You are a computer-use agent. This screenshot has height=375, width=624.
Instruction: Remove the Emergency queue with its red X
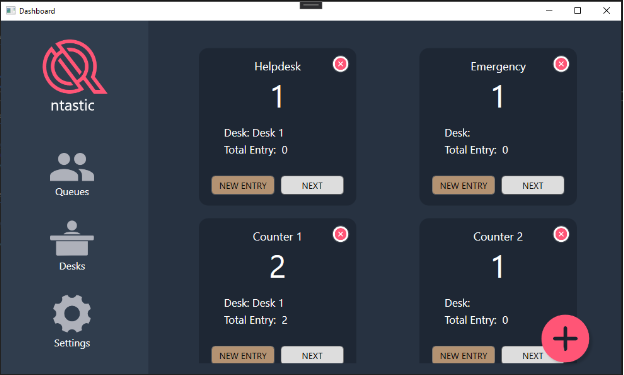pos(561,64)
